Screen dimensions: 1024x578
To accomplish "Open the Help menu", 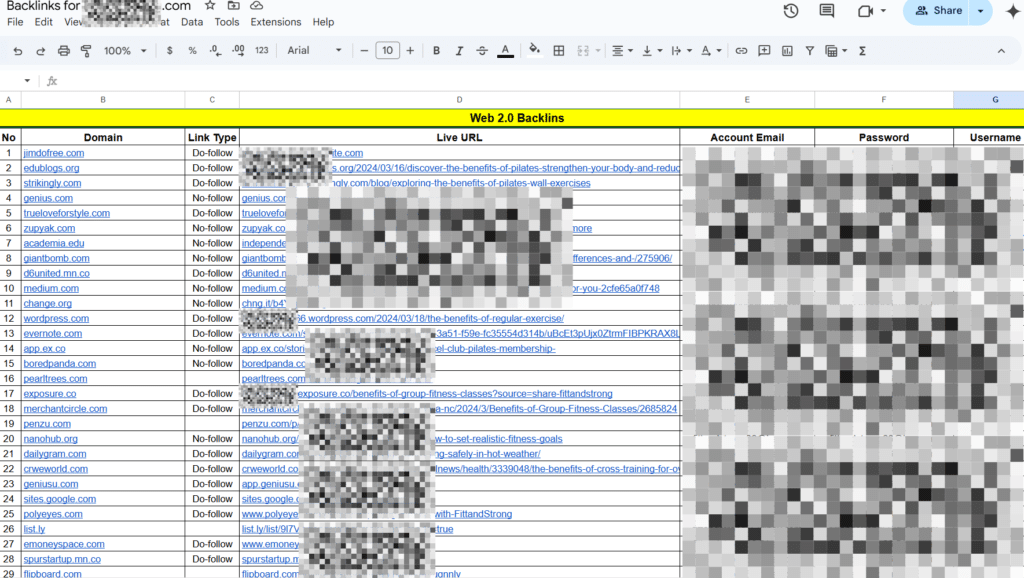I will point(323,22).
